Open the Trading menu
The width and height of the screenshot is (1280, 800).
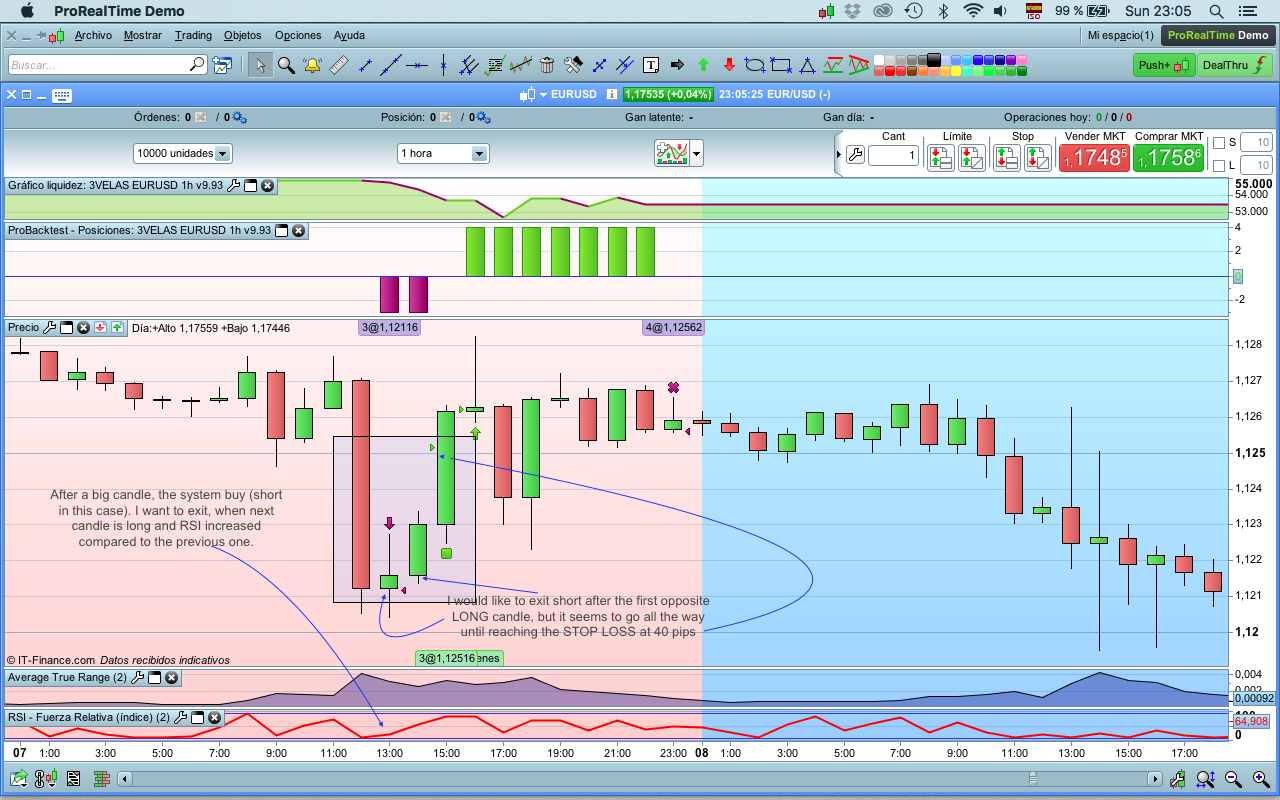193,35
